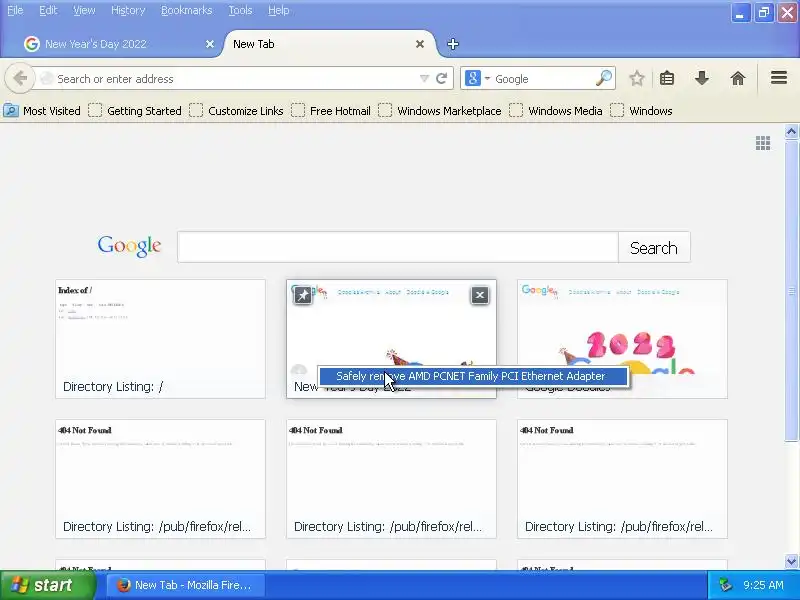Go to the Home page icon
800x600 pixels.
coord(738,79)
